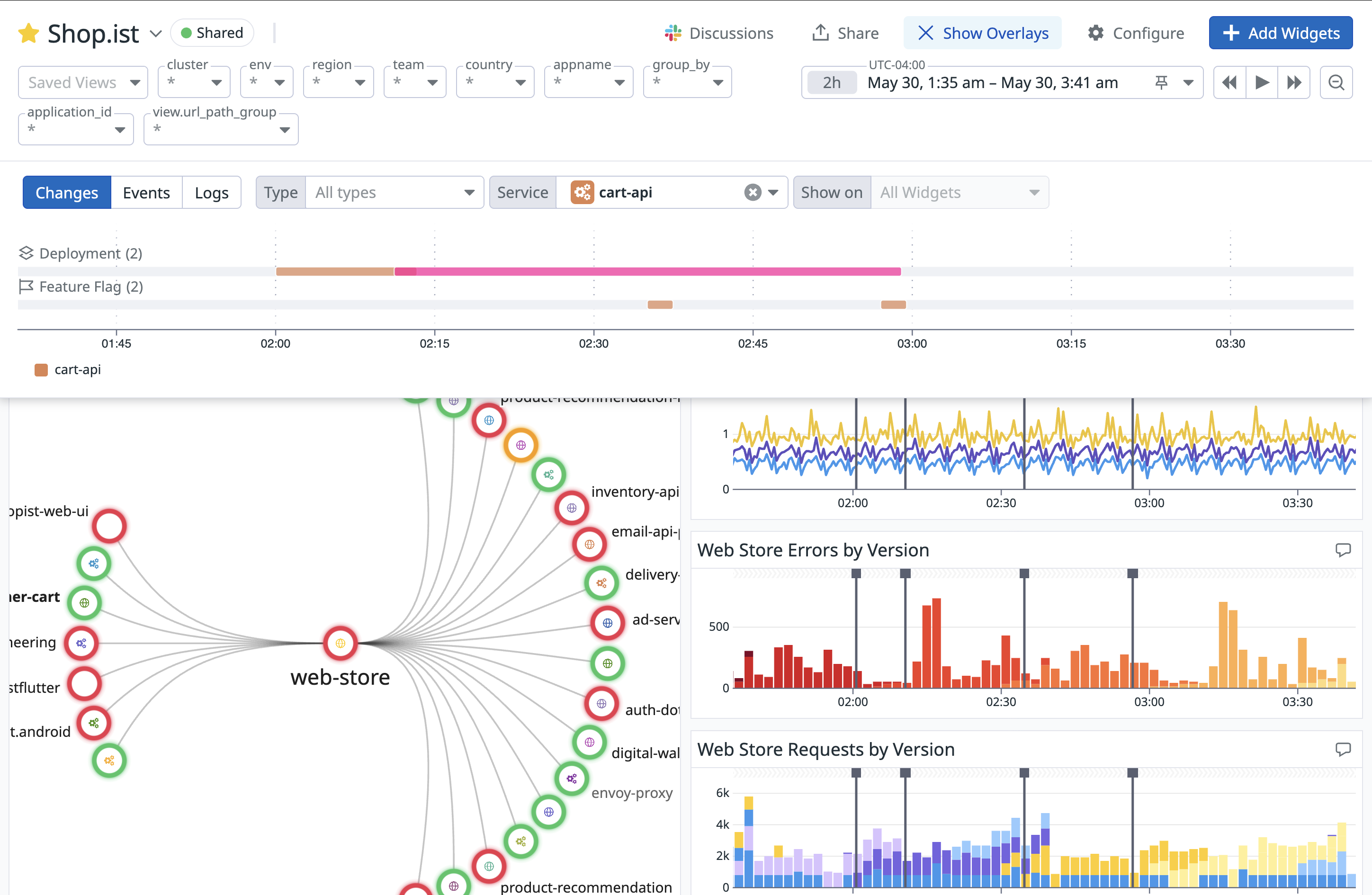Switch to the Logs tab
The image size is (1372, 895).
tap(211, 192)
